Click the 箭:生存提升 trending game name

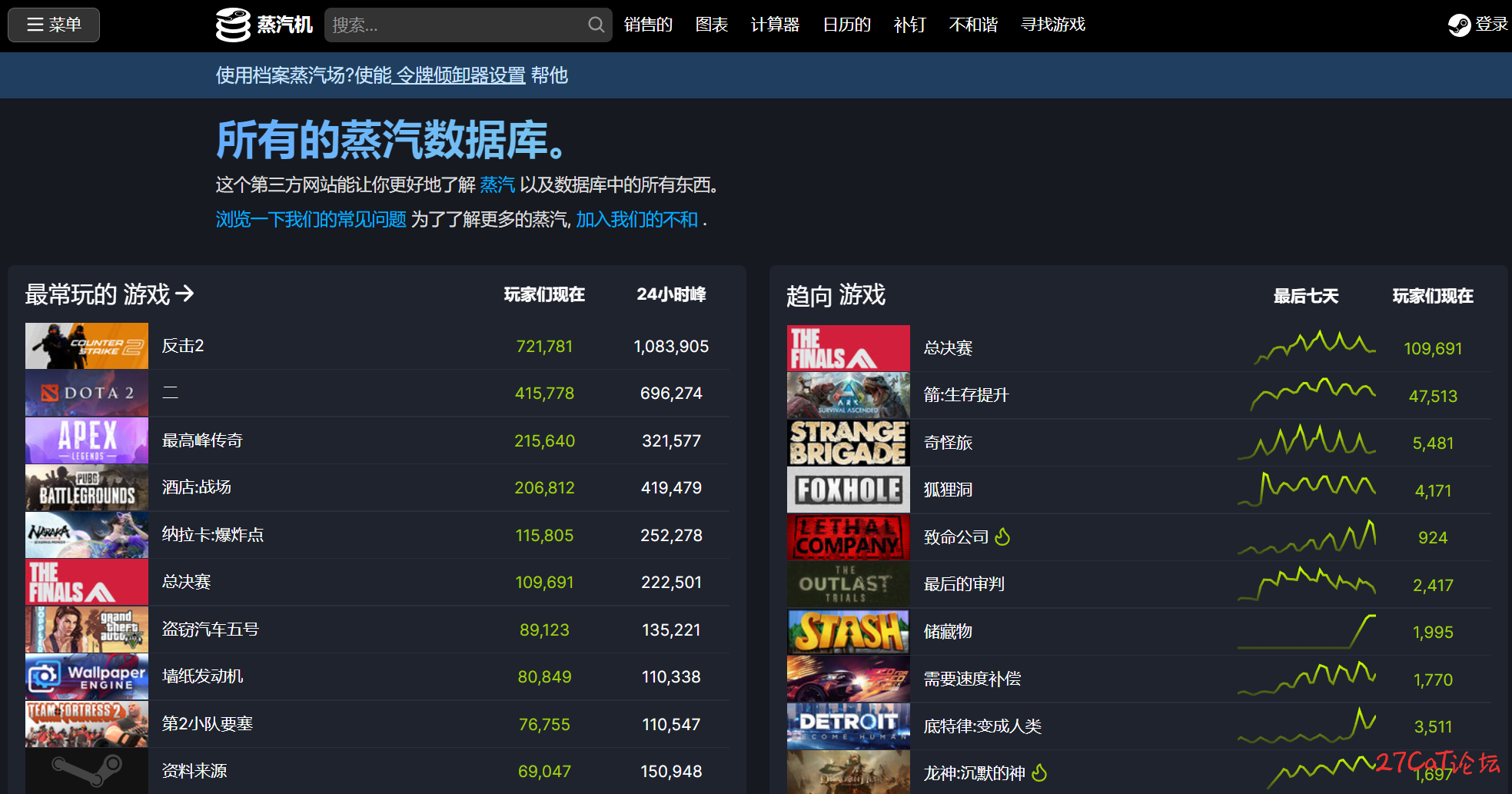pyautogui.click(x=966, y=395)
